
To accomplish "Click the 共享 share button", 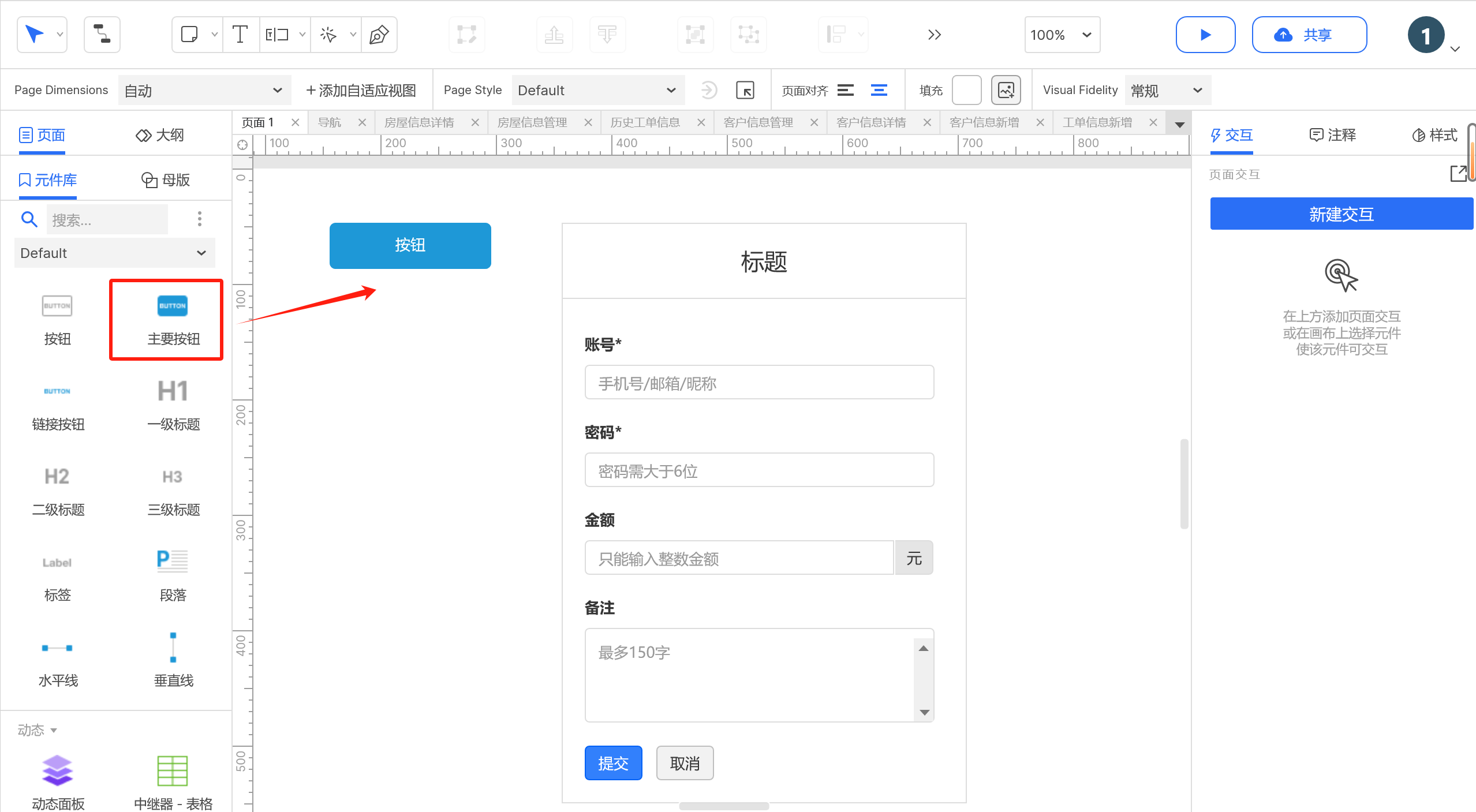I will (1309, 35).
